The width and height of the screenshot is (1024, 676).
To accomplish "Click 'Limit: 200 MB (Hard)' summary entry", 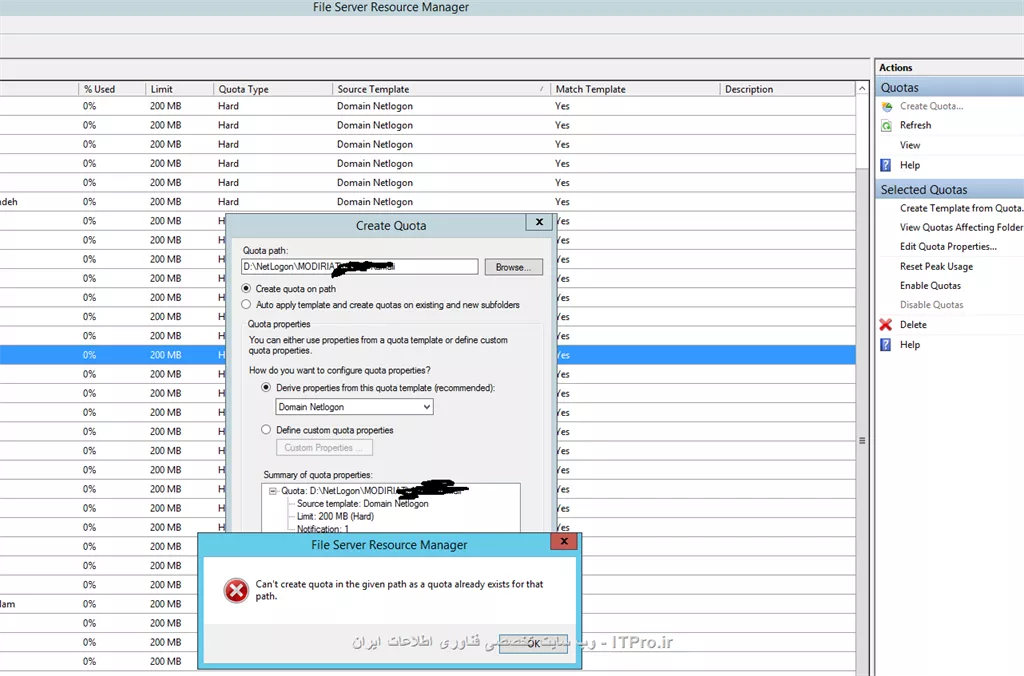I will click(x=335, y=516).
